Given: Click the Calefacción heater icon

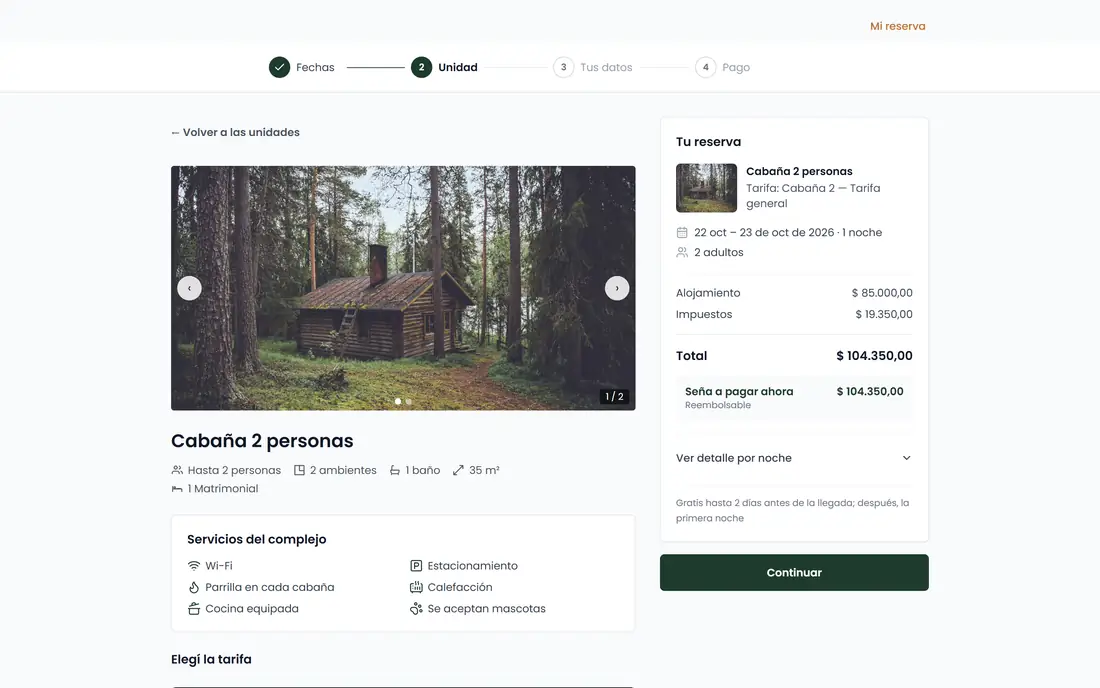Looking at the screenshot, I should [416, 588].
